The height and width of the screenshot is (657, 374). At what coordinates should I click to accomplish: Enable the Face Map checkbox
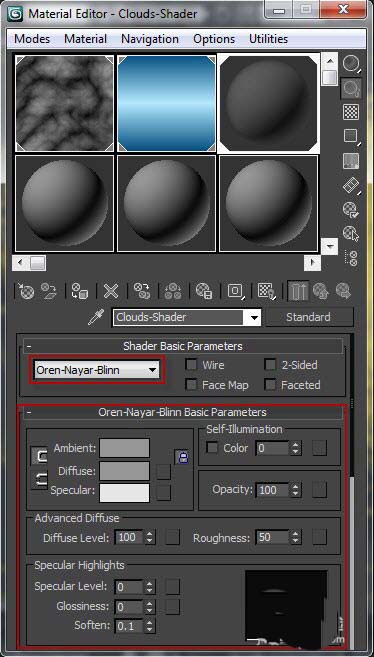tap(191, 385)
